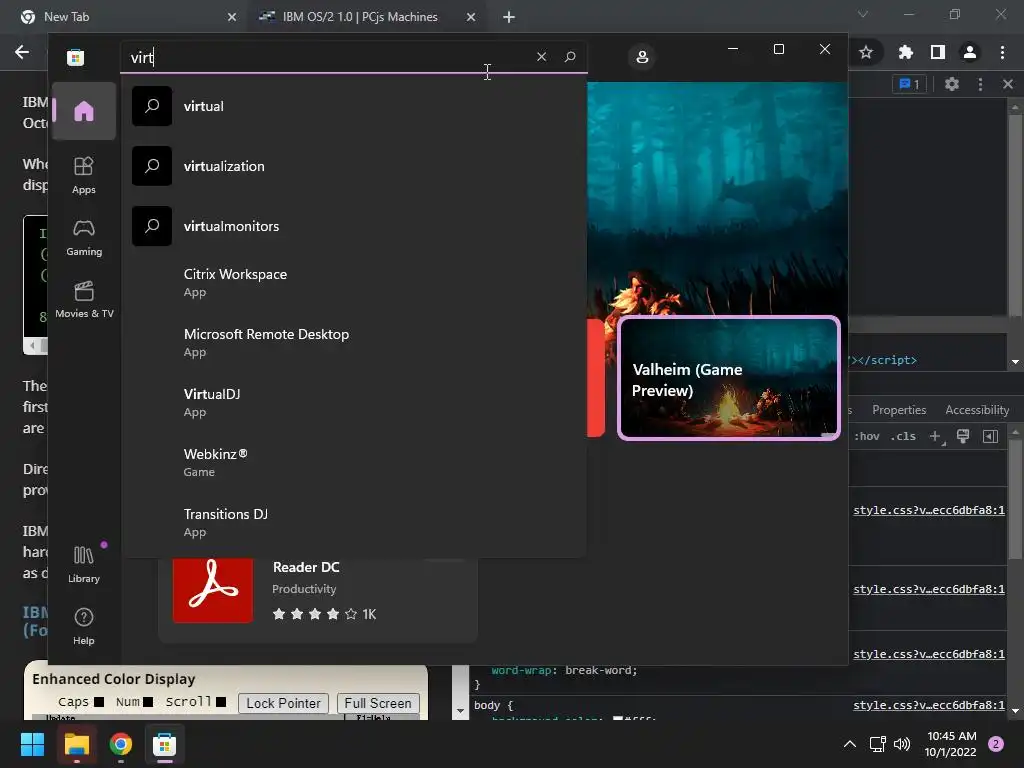Close the IBM OS/2 1.0 tab
The height and width of the screenshot is (768, 1024).
click(471, 17)
